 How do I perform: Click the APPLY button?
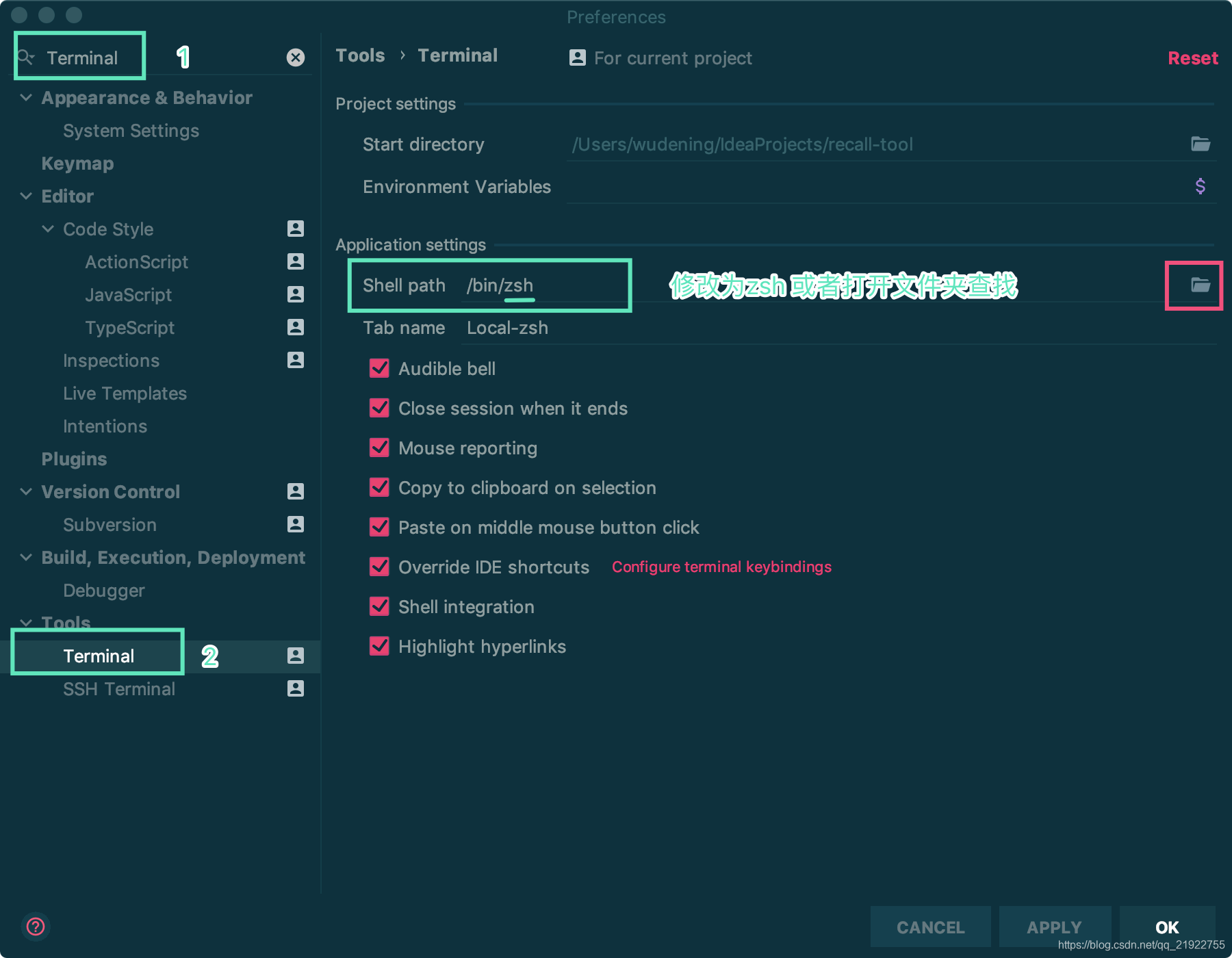coord(1055,927)
